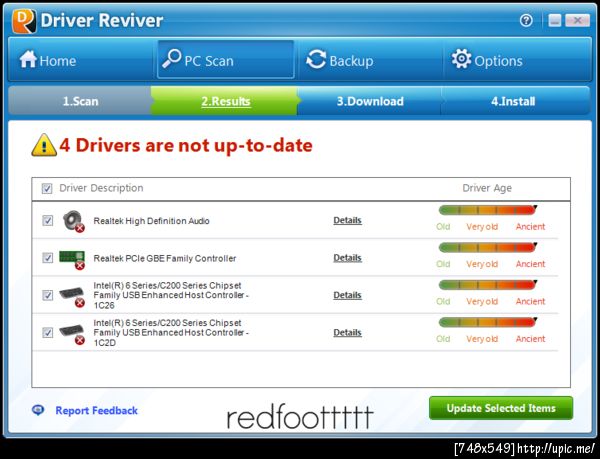Click the Realtek PCIe network card icon

pyautogui.click(x=72, y=260)
